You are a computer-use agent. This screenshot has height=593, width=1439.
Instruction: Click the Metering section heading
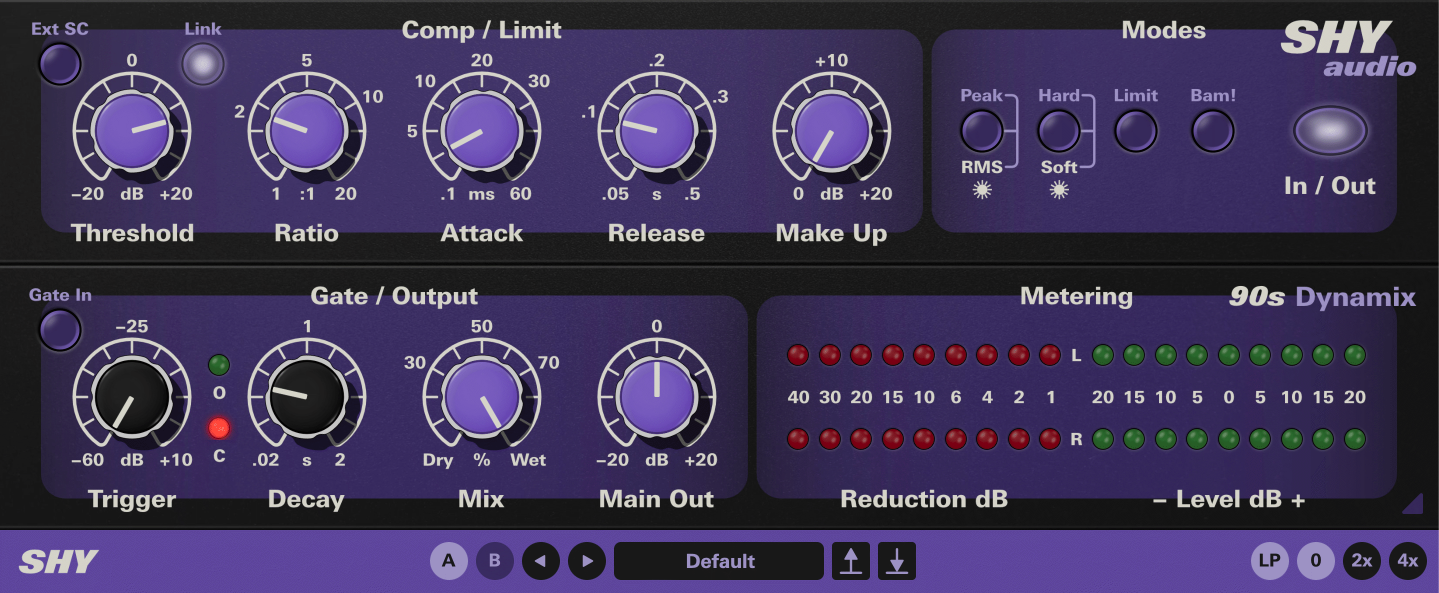[x=1076, y=296]
